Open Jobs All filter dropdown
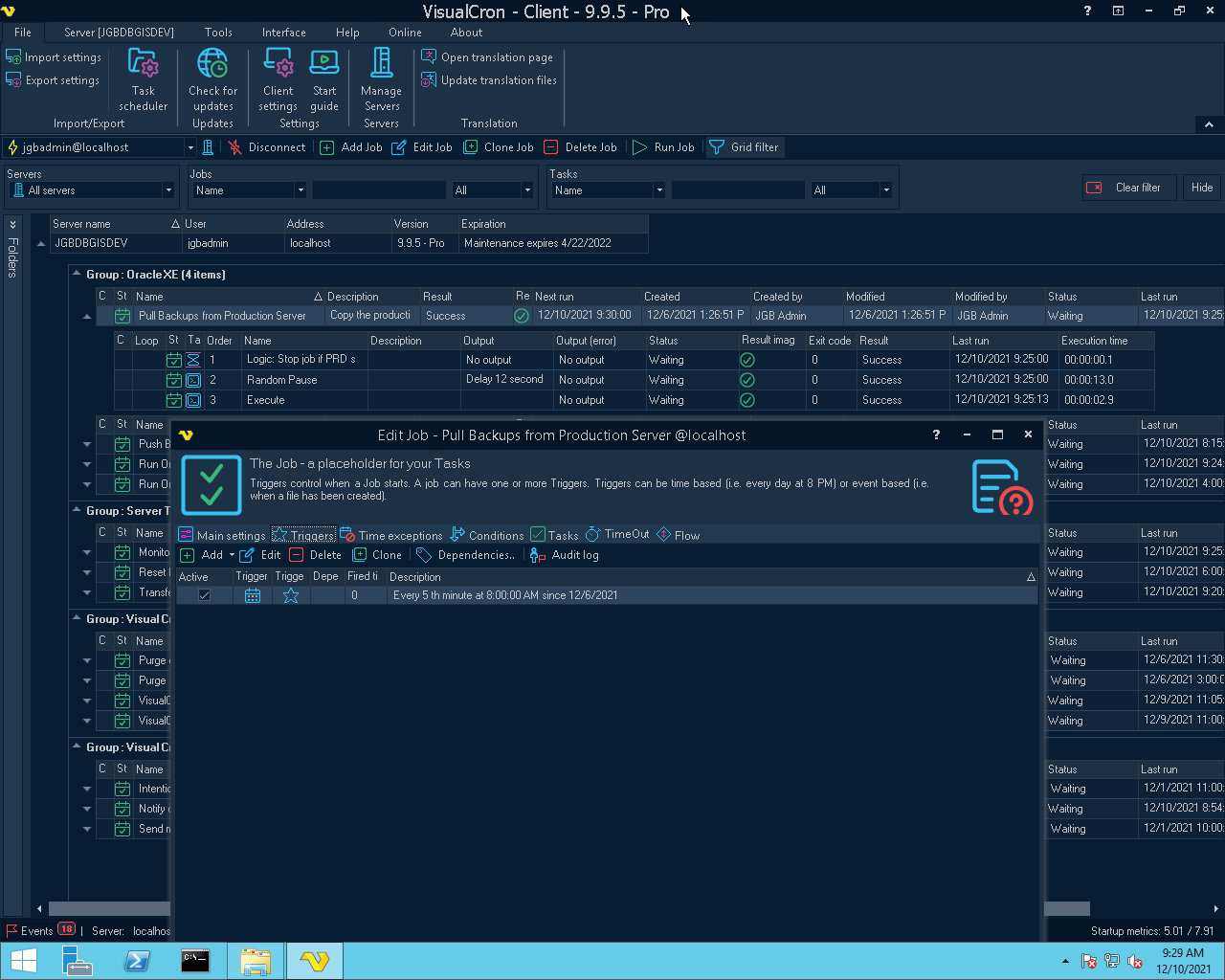Screen dimensions: 1225x980 (526, 190)
